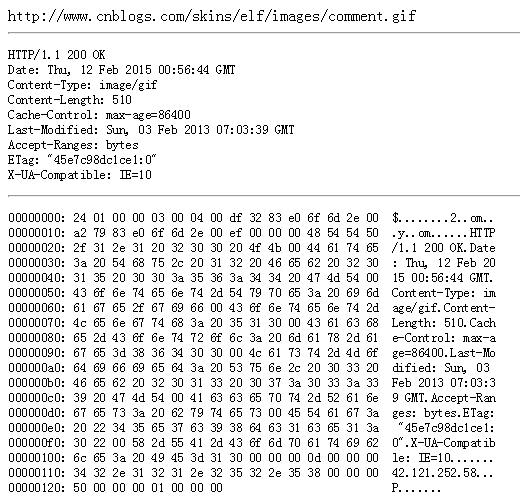Click the comment.gif URL at top
520x503 pixels.
pyautogui.click(x=212, y=16)
